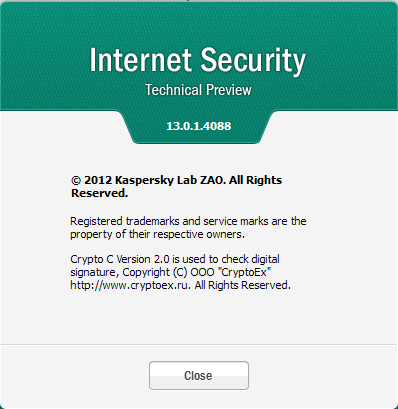
Task: Click the word signature in last paragraph
Action: click(x=93, y=273)
